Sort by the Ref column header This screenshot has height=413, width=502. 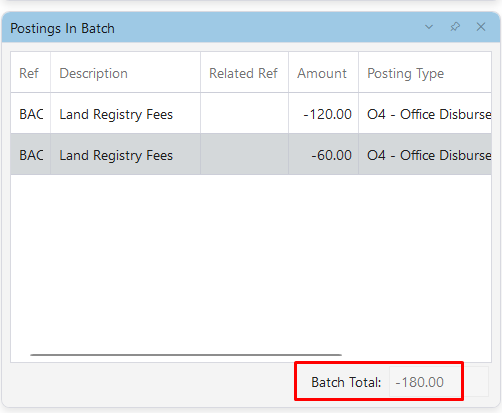[31, 72]
